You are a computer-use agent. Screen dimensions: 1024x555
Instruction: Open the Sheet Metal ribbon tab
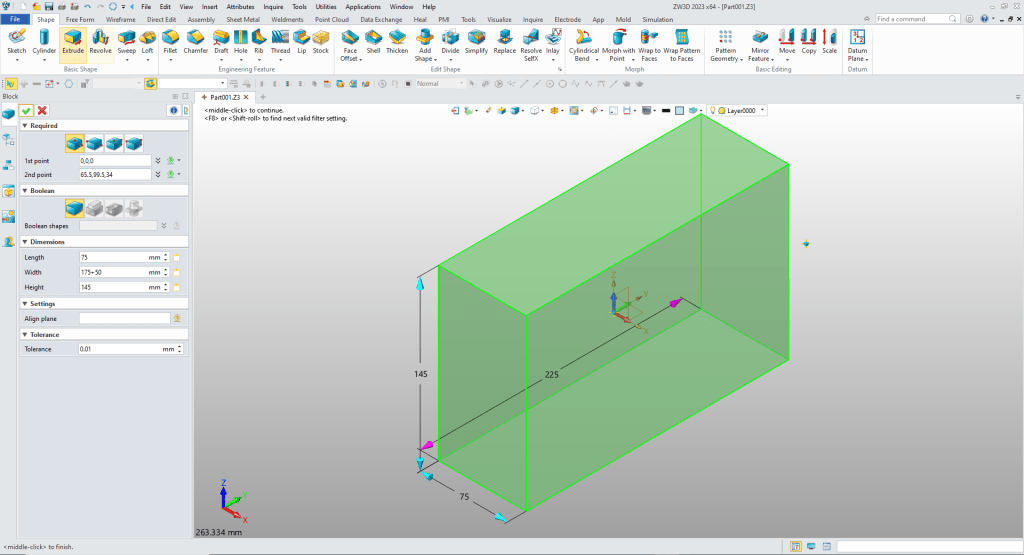click(x=241, y=19)
